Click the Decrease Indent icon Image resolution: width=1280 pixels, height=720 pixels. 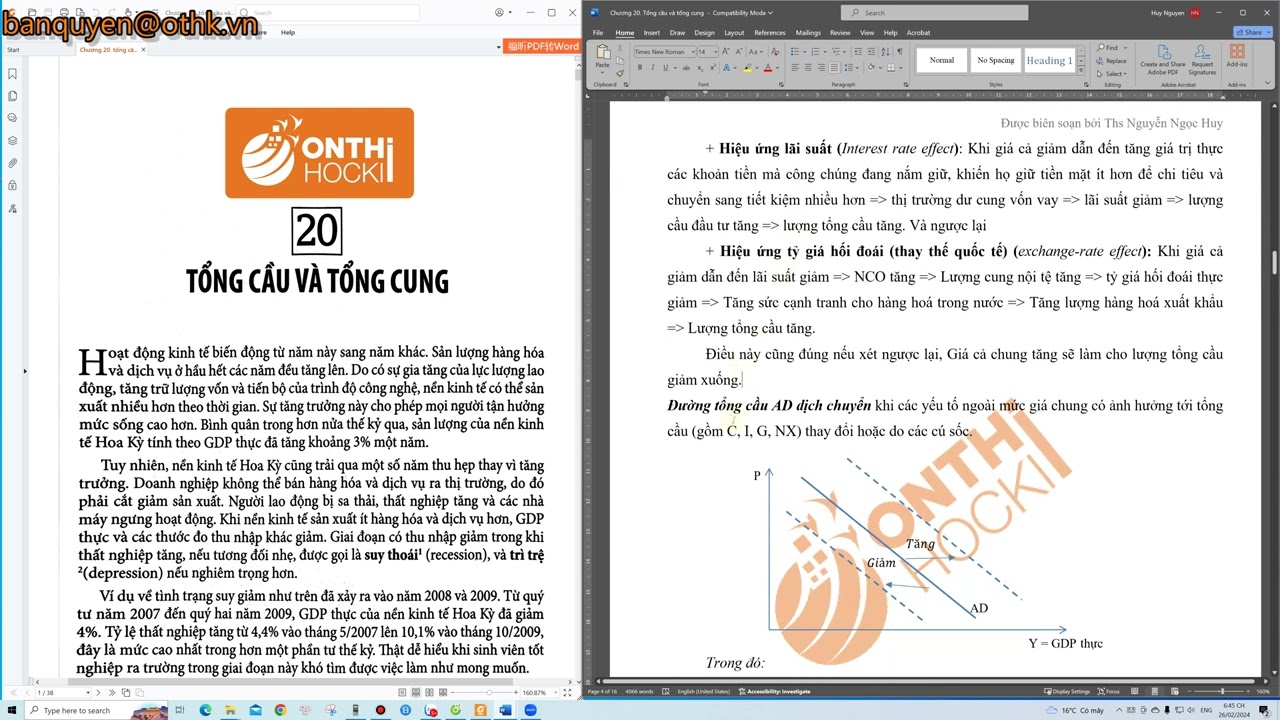pos(858,51)
